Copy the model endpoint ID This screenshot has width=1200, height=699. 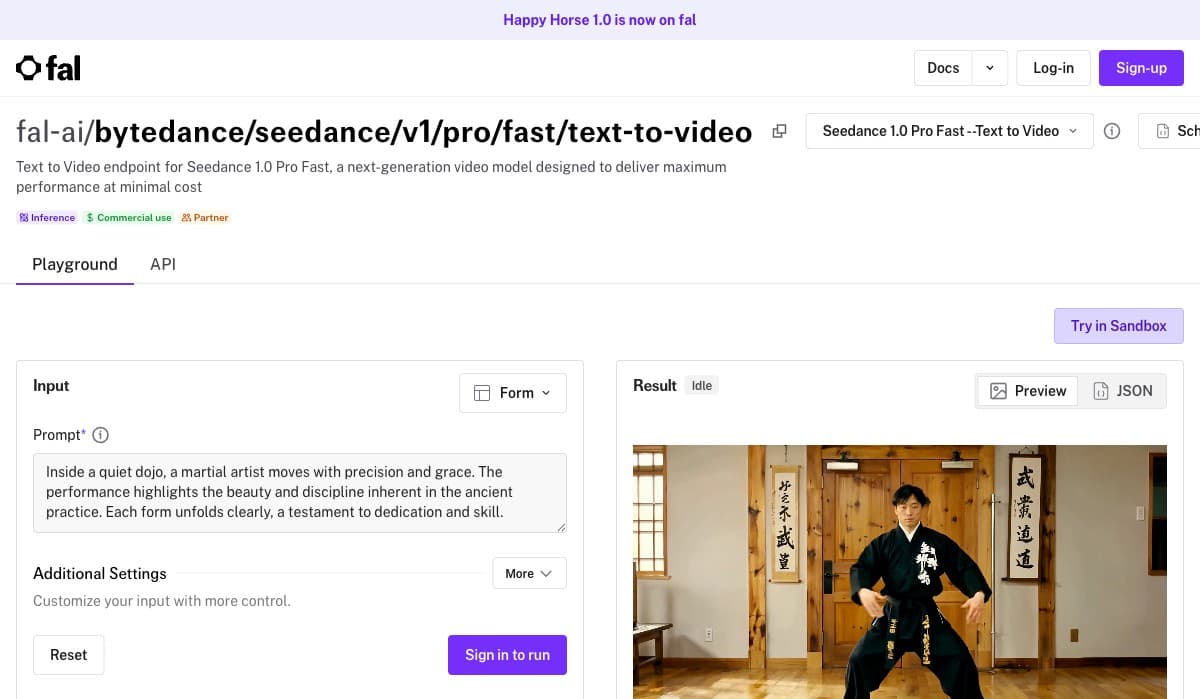click(x=780, y=131)
